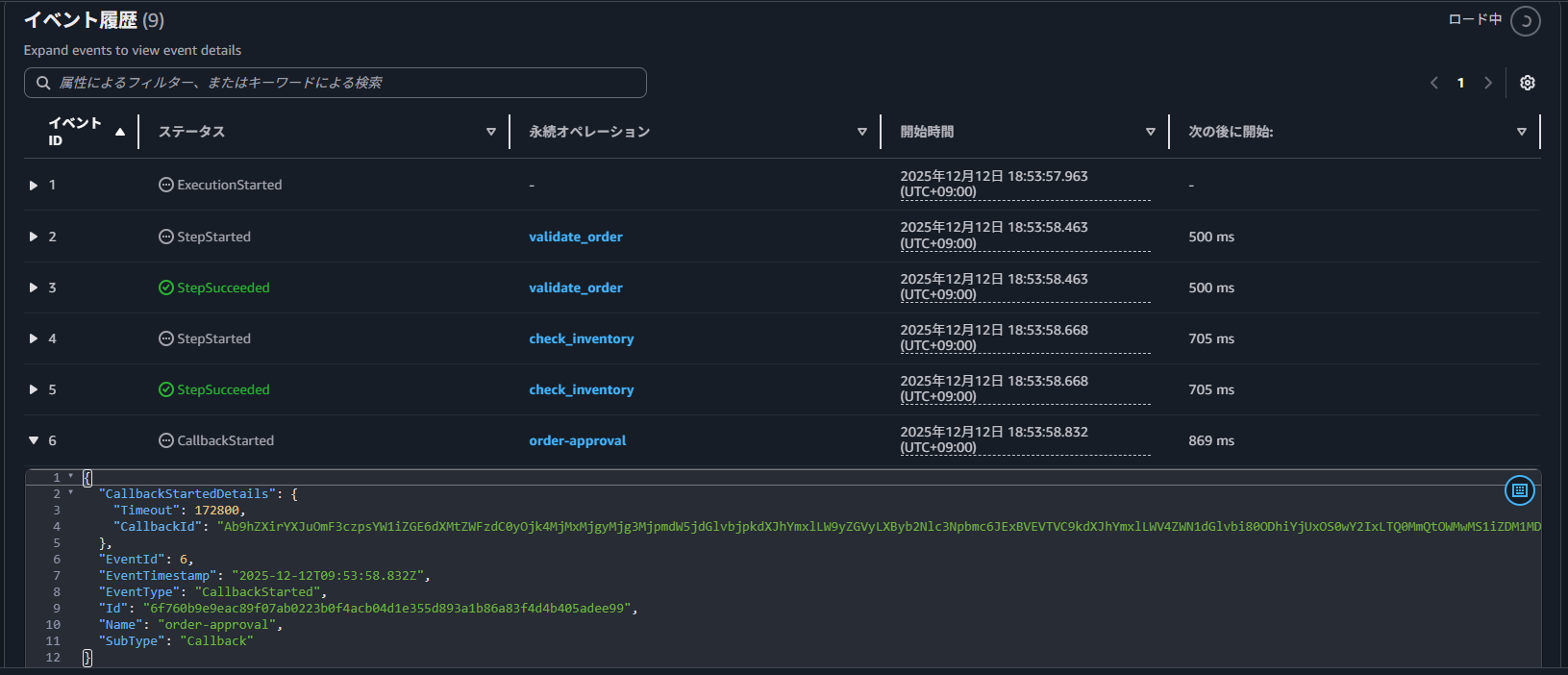The height and width of the screenshot is (675, 1568).
Task: Collapse event row 6 CallbackStarted
Action: (x=34, y=440)
